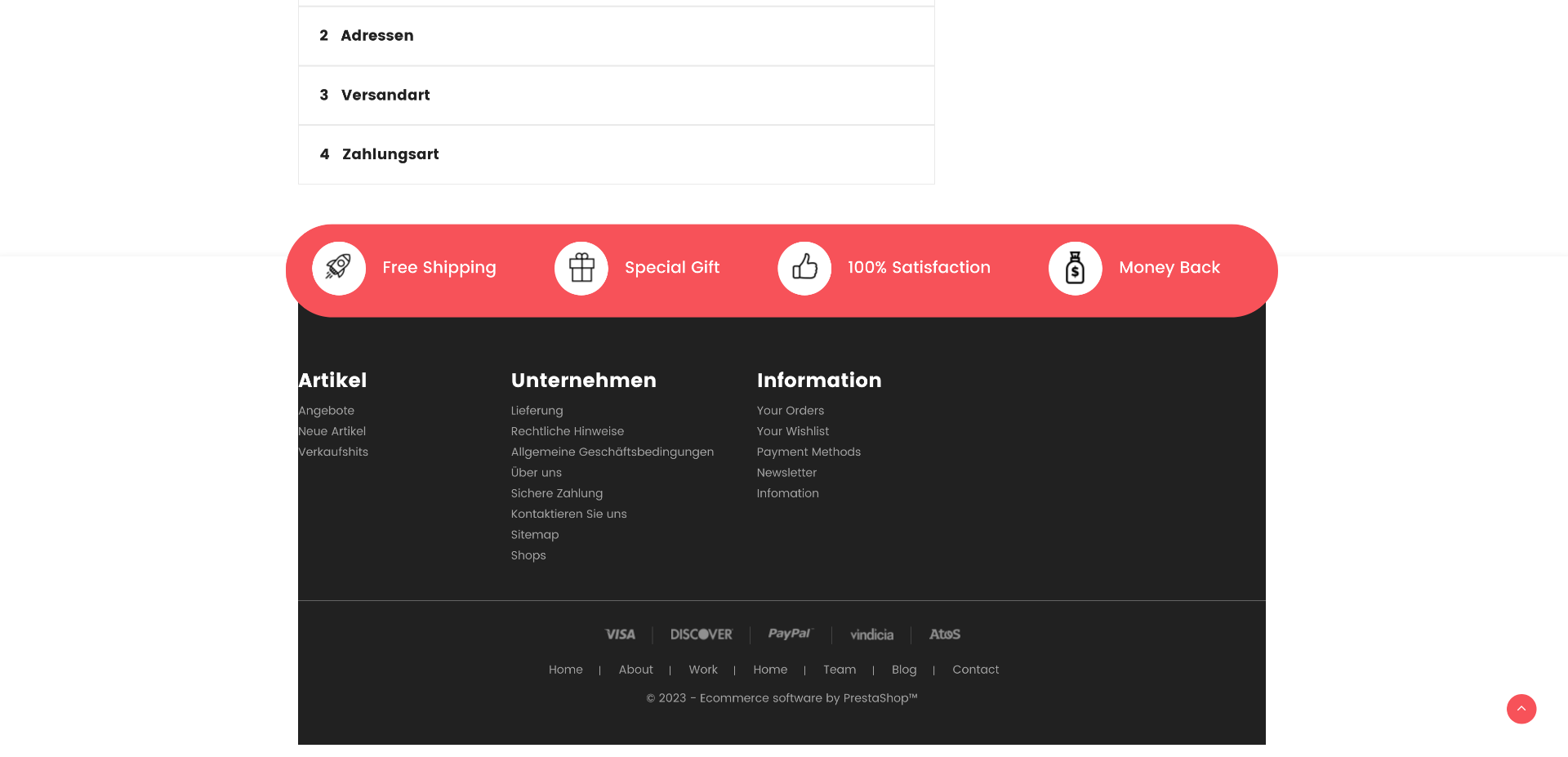1568x757 pixels.
Task: Click the first Home footer menu item
Action: [565, 670]
